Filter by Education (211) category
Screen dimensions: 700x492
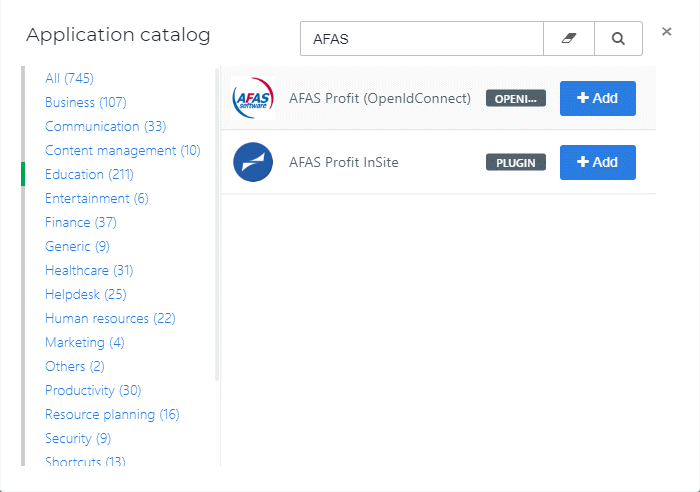(89, 174)
